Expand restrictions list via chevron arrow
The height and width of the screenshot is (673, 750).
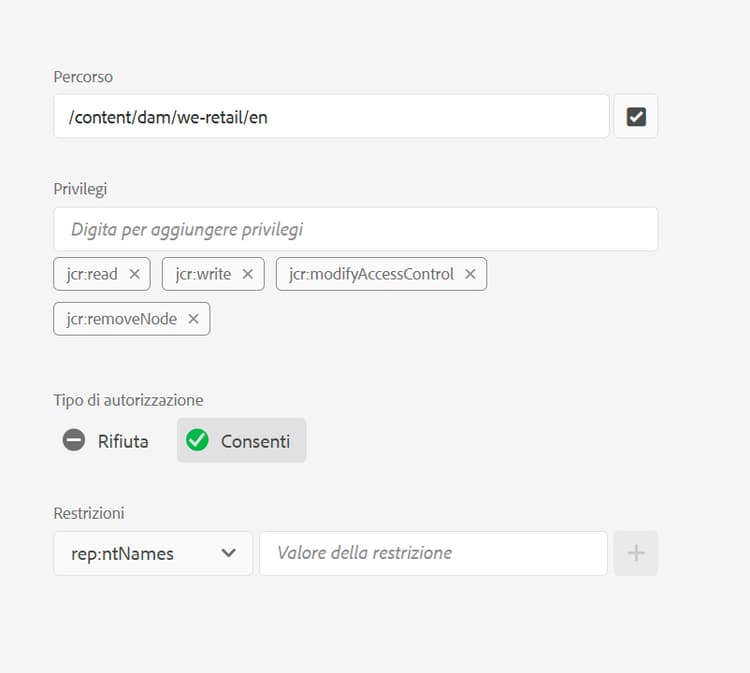click(229, 553)
